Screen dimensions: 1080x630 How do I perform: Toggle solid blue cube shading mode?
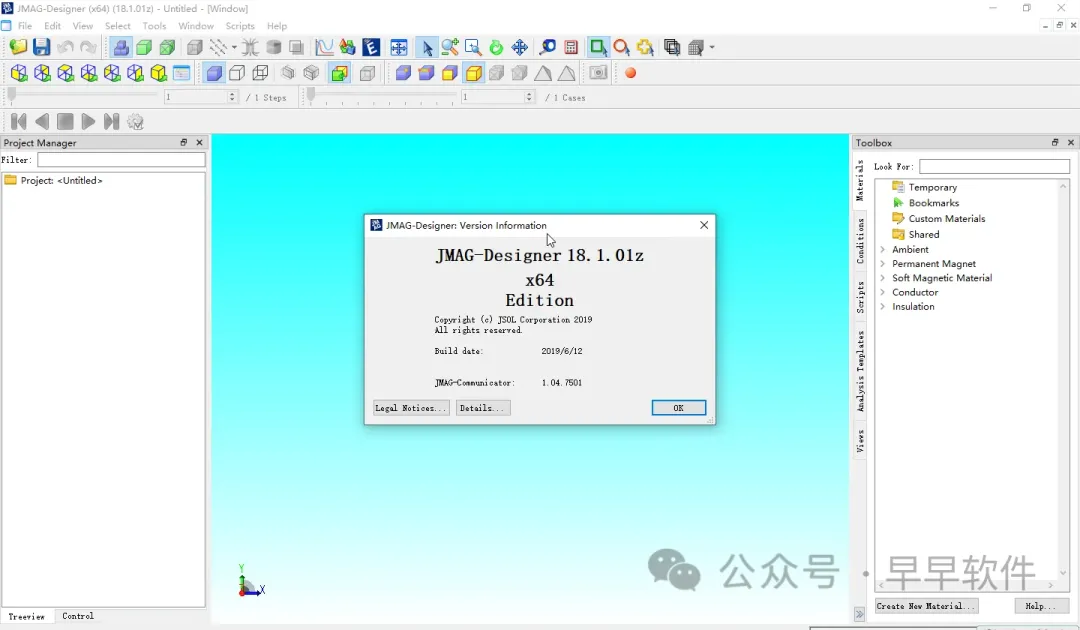[x=214, y=73]
